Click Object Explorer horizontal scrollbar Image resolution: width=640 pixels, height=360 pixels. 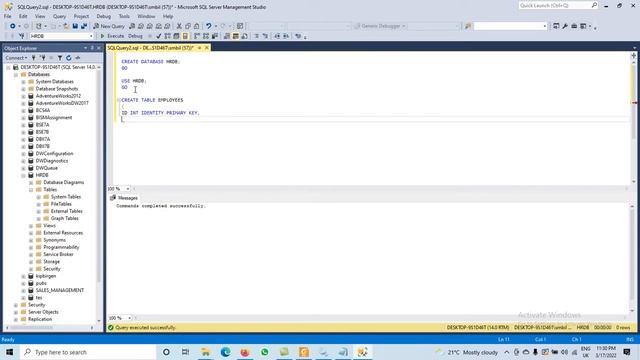pyautogui.click(x=49, y=327)
